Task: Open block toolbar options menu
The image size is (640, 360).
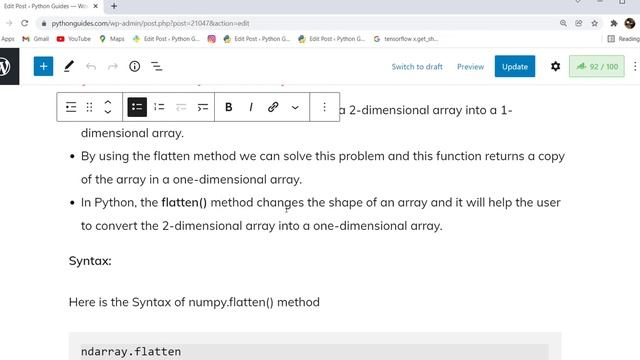Action: 324,107
